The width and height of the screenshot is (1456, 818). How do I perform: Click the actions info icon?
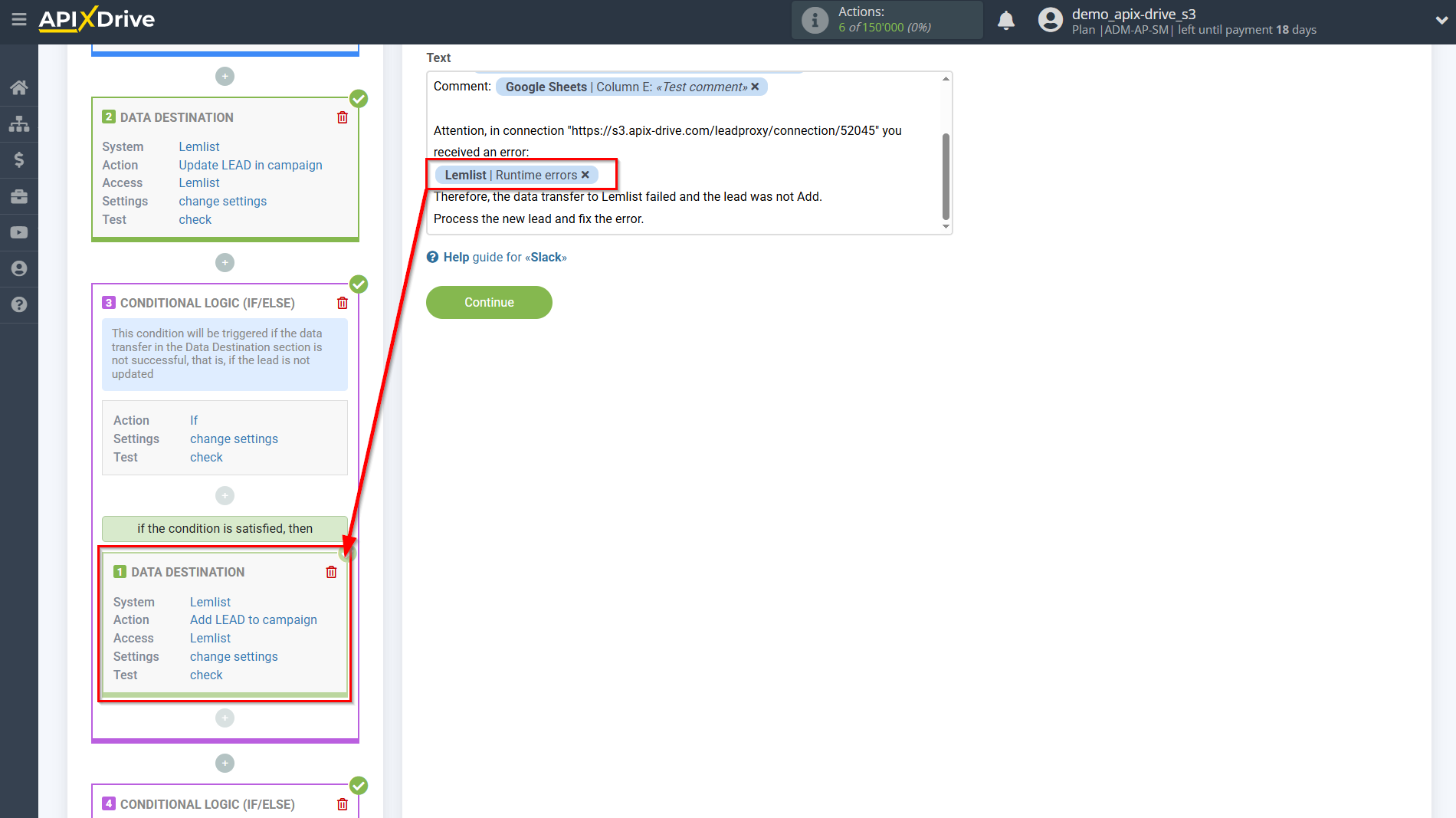point(815,20)
